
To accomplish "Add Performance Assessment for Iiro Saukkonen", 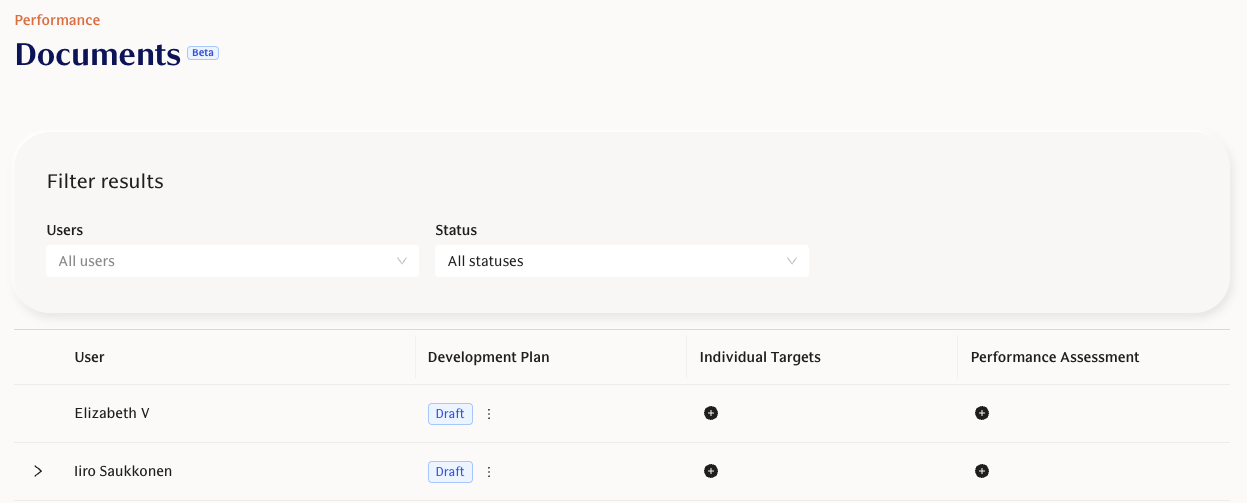I will (x=982, y=471).
